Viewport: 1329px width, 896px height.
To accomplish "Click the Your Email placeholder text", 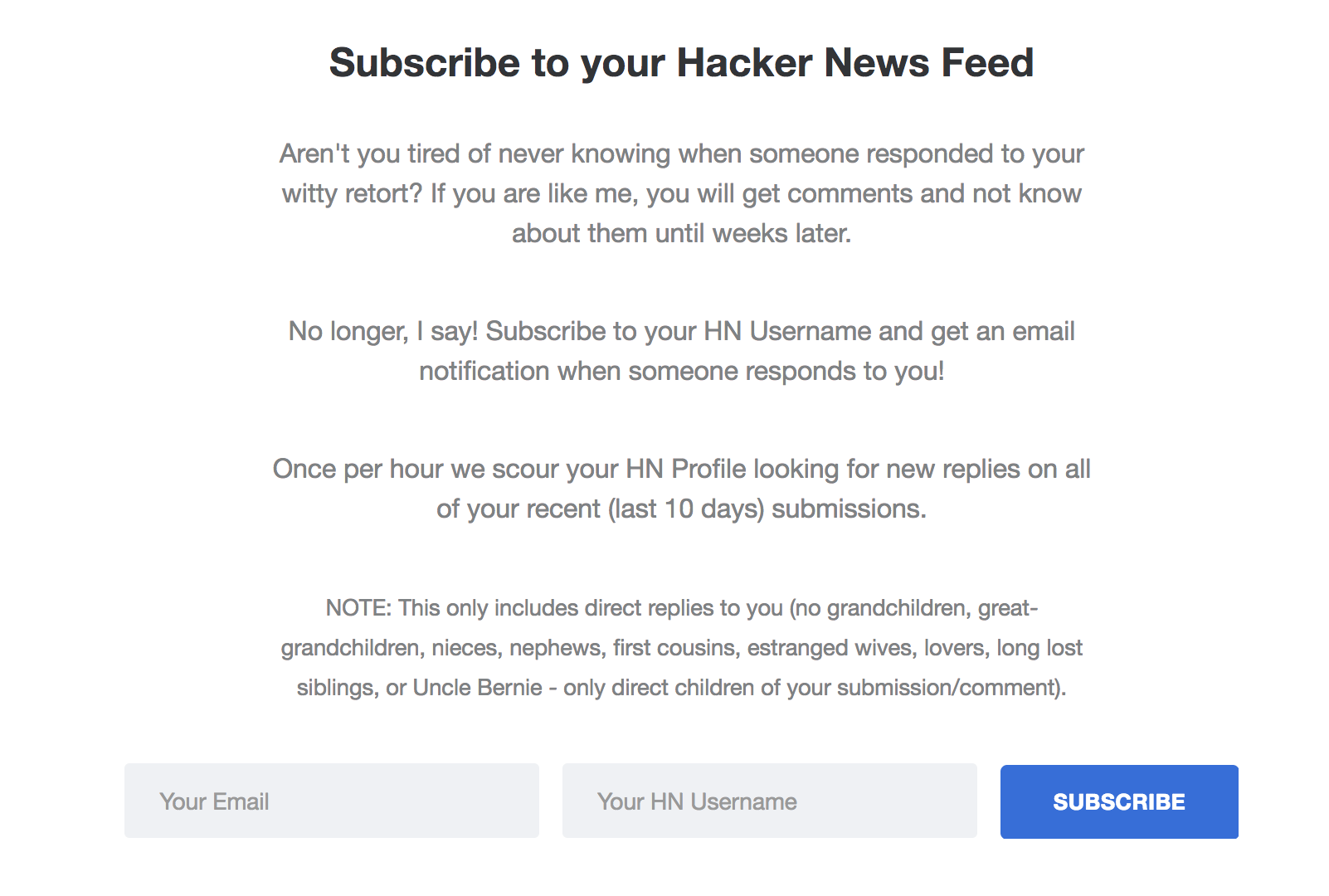I will [x=214, y=801].
